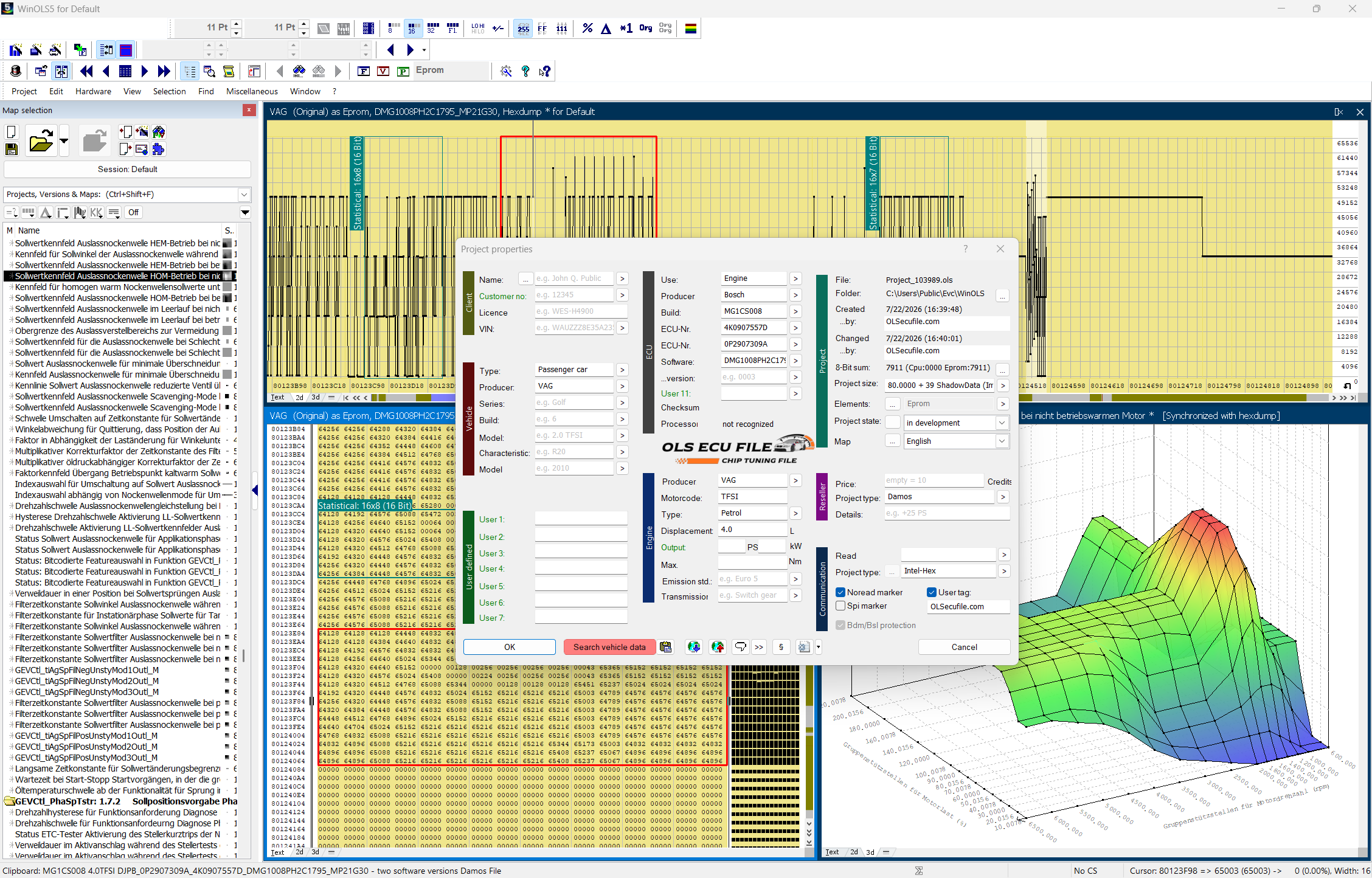1372x878 pixels.
Task: Click the >> more button in dialog
Action: pos(759,647)
